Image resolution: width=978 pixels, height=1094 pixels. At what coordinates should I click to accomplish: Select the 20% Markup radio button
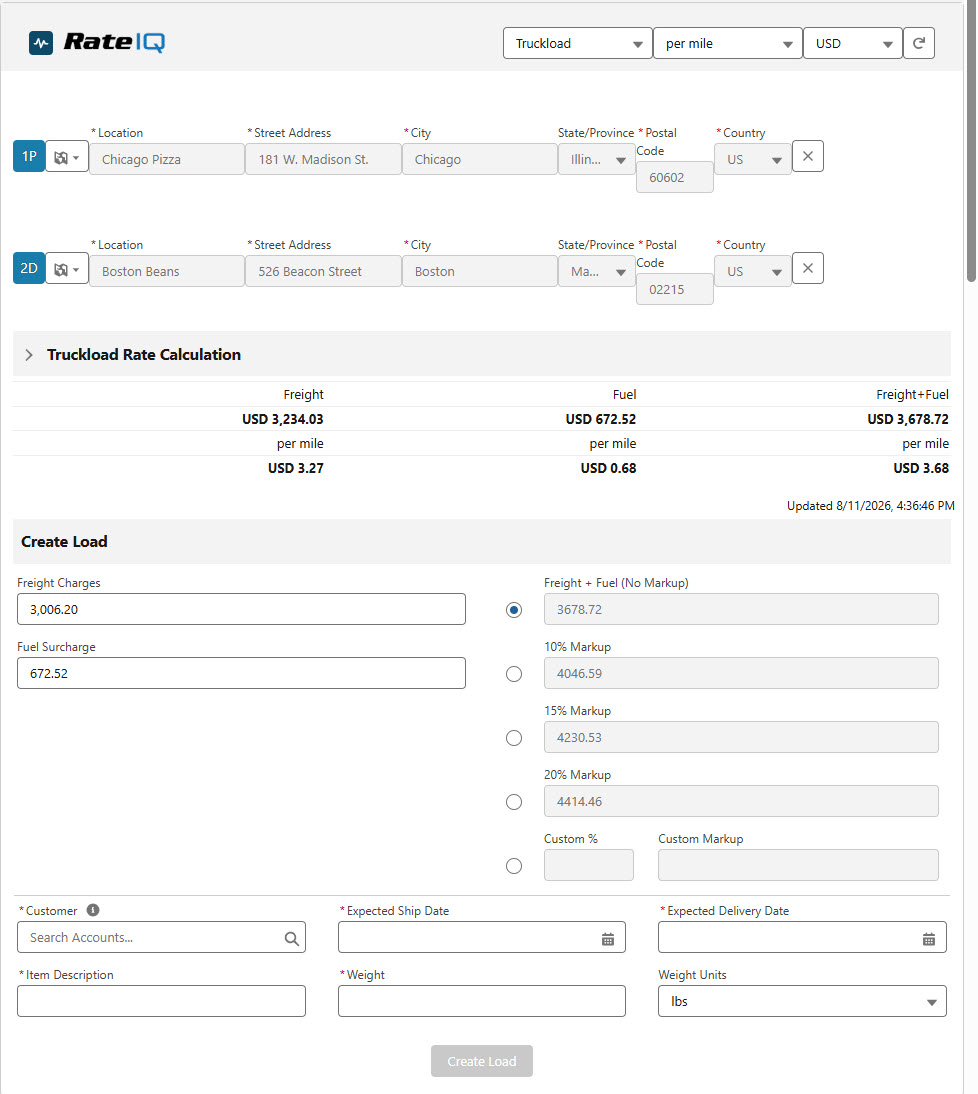coord(514,802)
